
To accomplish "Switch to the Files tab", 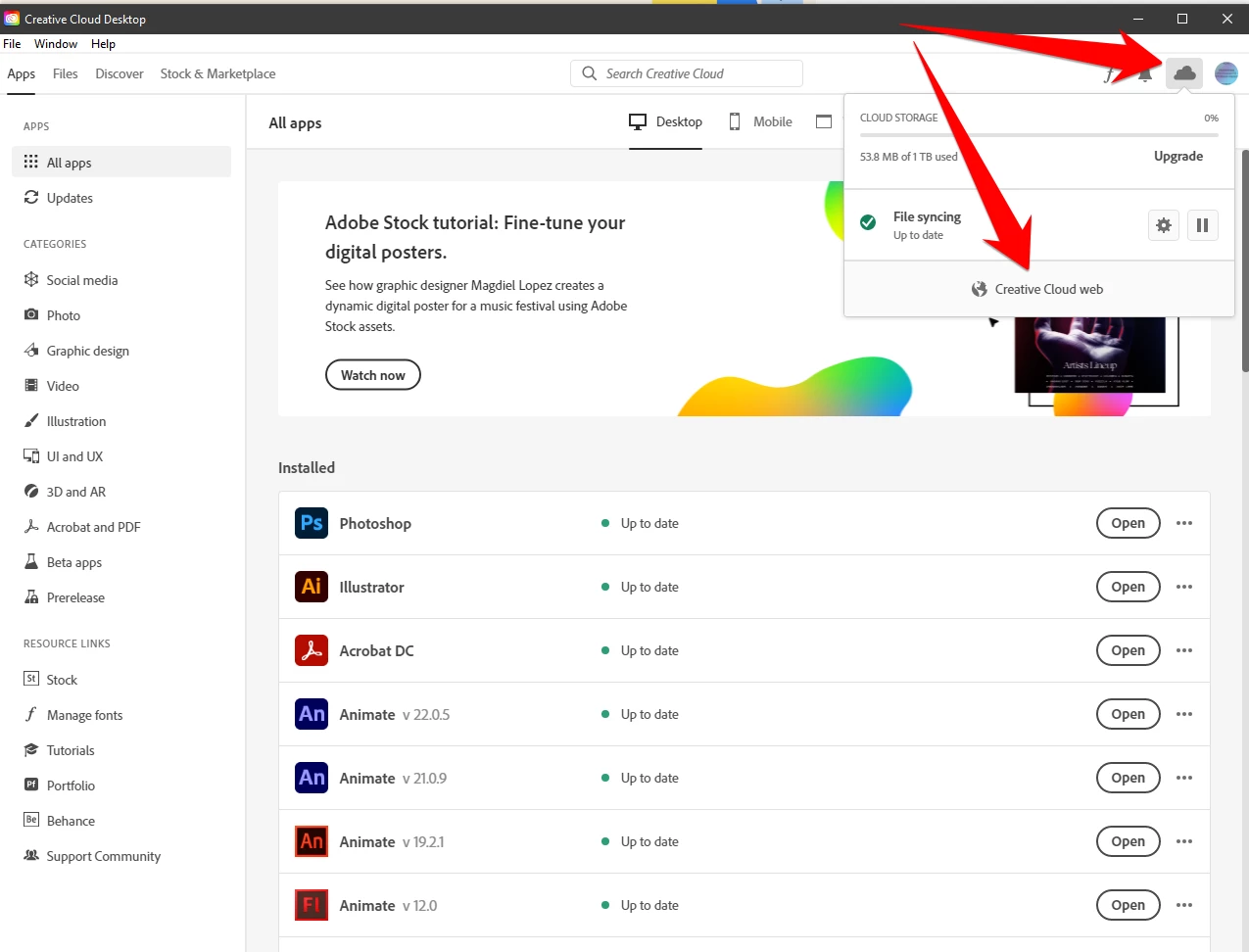I will [x=66, y=73].
